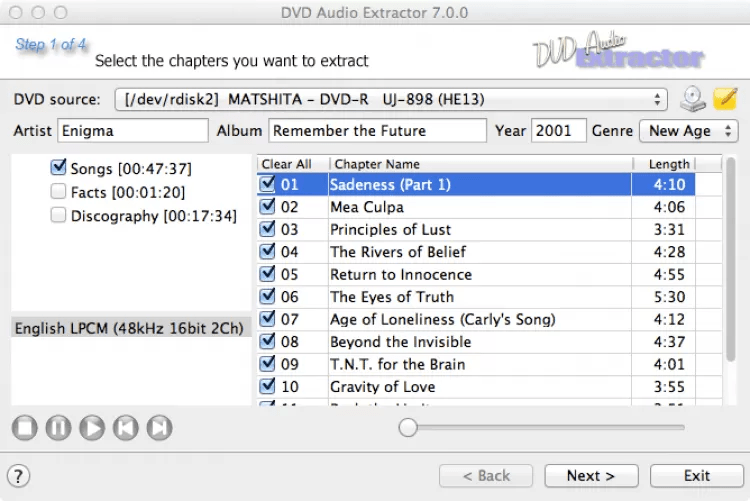Open the Genre dropdown showing New Age

689,131
